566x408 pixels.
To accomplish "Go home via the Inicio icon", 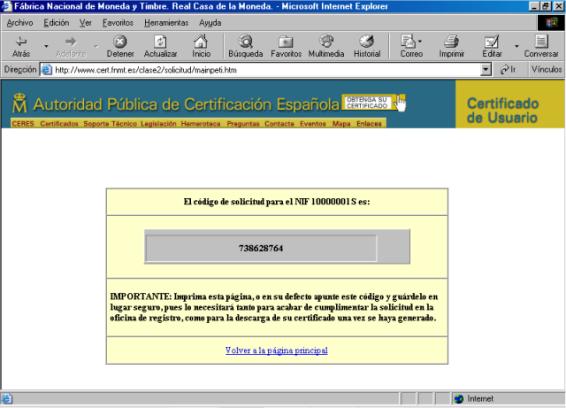I will (x=201, y=42).
